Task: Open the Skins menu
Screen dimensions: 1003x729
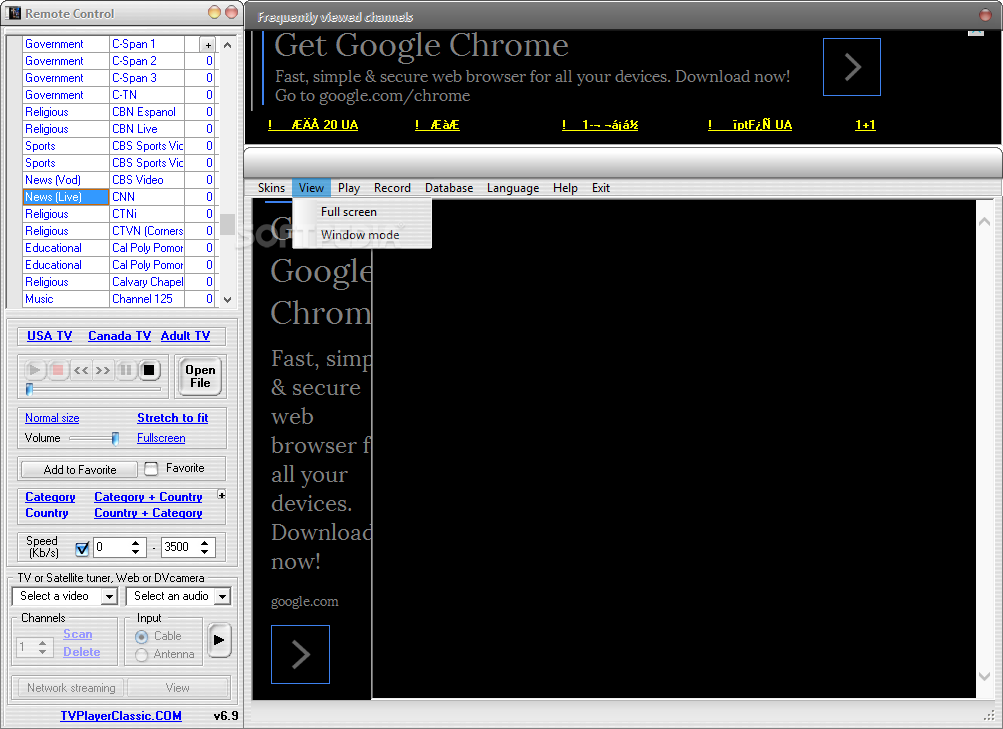Action: [x=271, y=188]
